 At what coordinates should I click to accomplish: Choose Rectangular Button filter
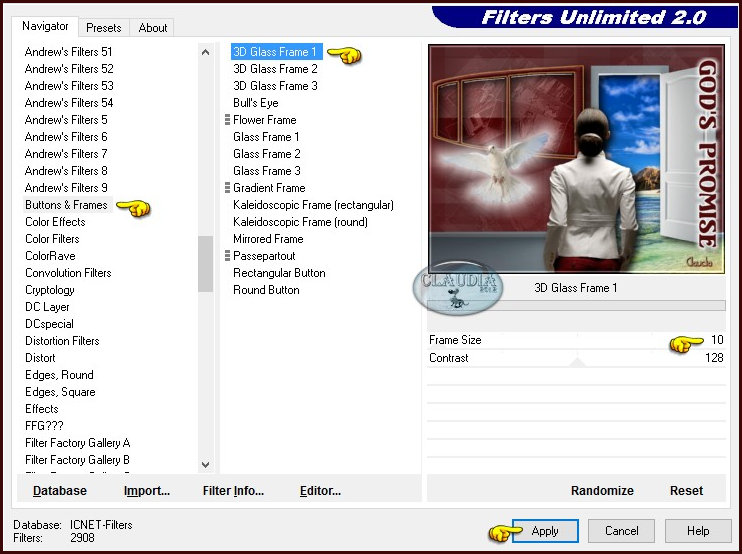tap(279, 273)
